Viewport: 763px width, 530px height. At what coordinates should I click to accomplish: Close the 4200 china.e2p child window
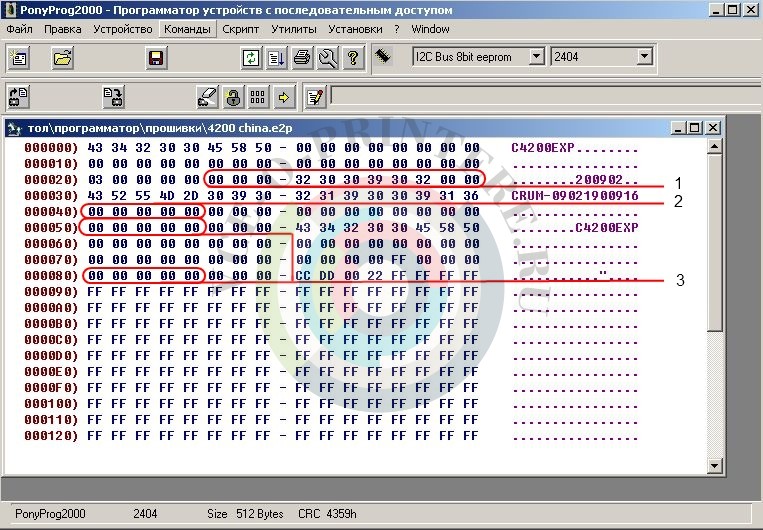click(713, 128)
